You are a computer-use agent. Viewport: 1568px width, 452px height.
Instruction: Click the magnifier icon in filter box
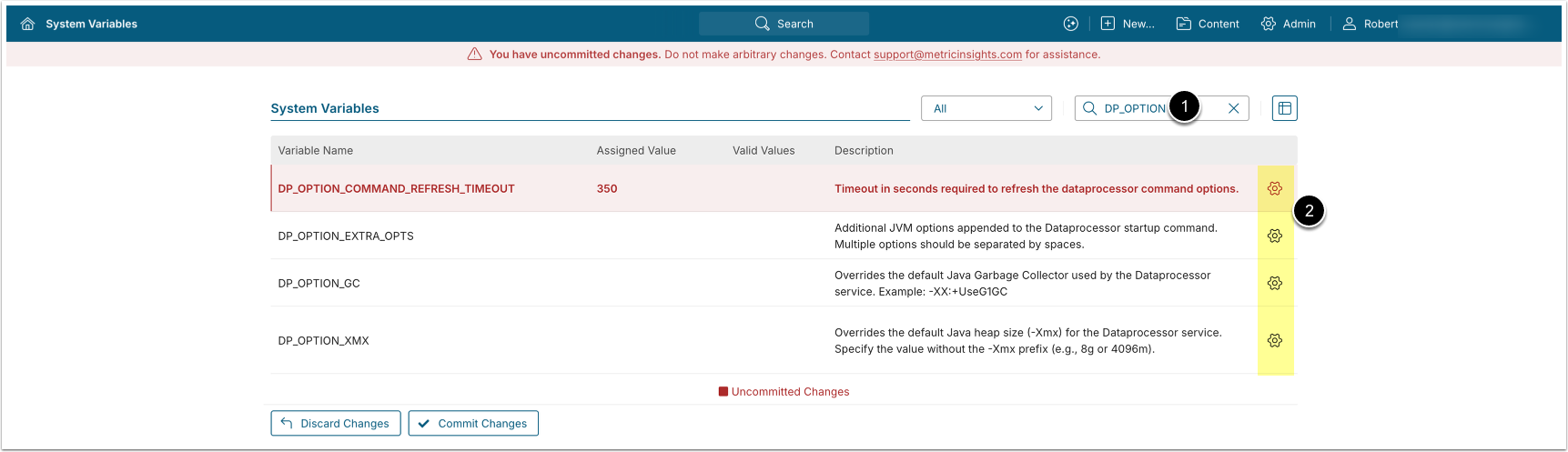pos(1089,108)
